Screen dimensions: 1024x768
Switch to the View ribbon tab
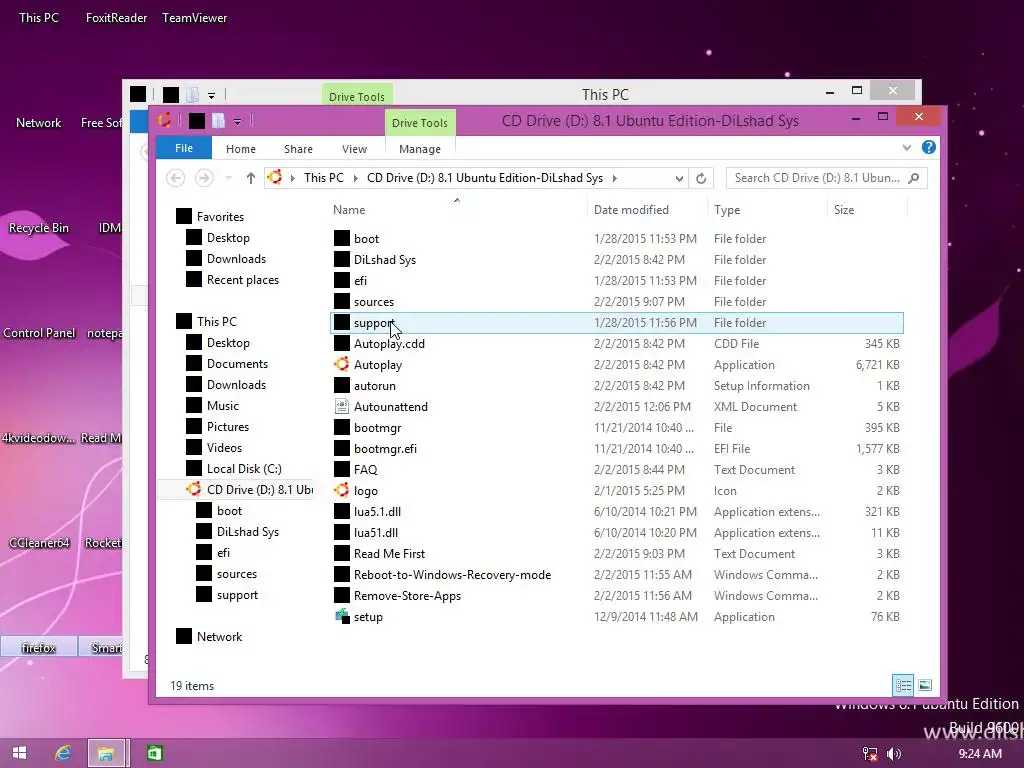[x=354, y=149]
